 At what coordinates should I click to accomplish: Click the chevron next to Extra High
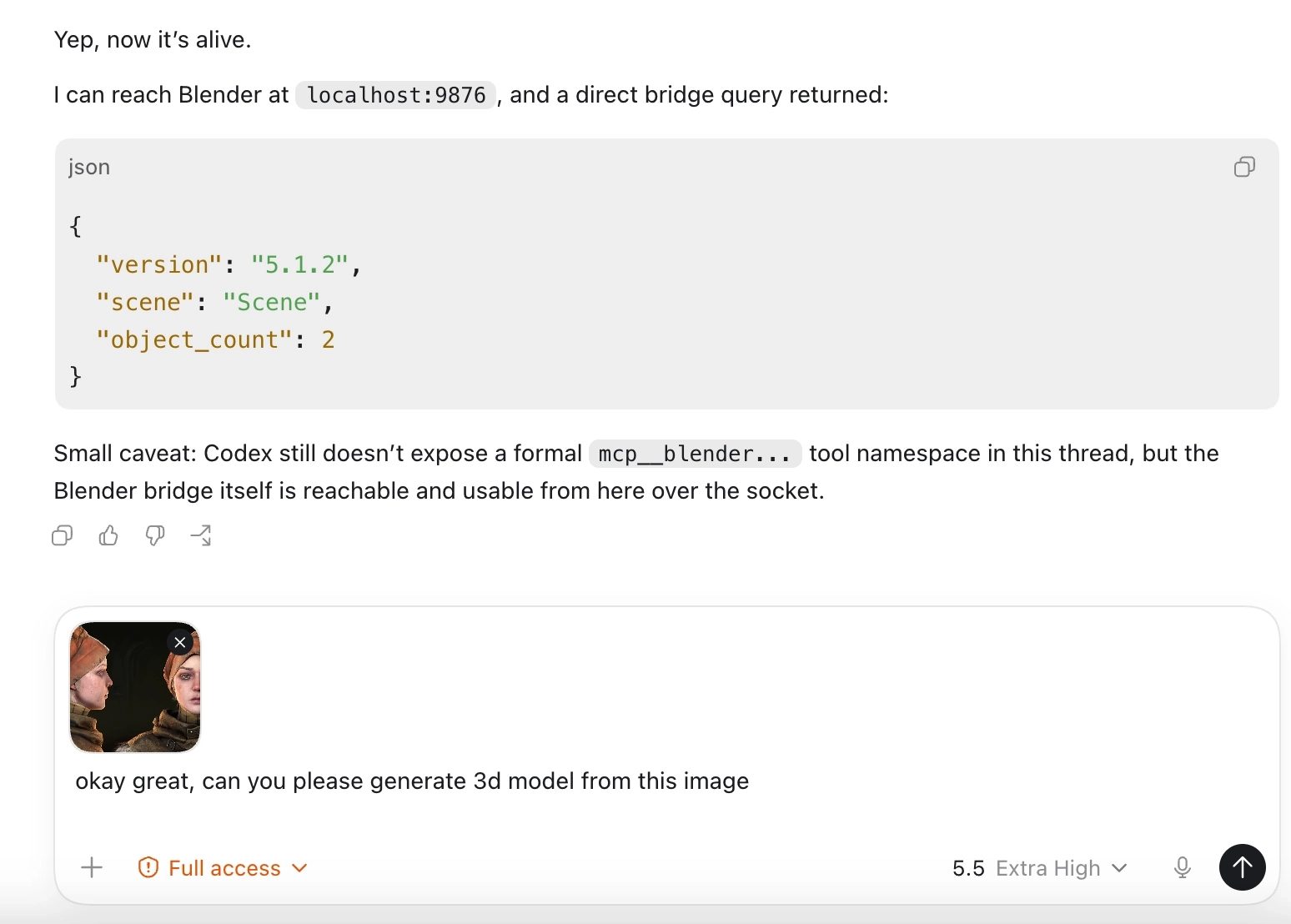pyautogui.click(x=1120, y=868)
